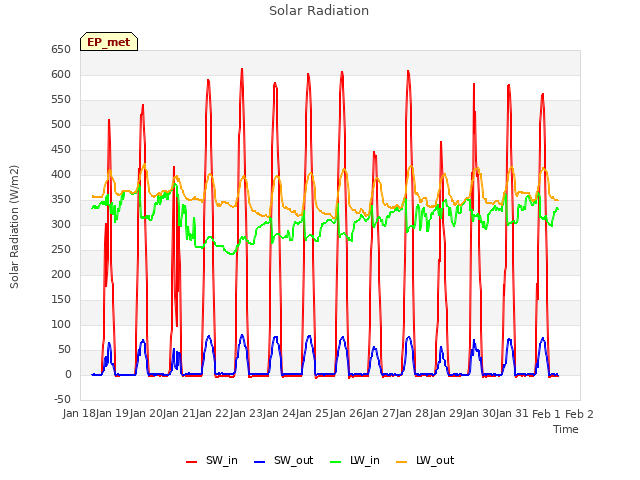The image size is (640, 480).
Task: Click the Time x-axis title
Action: pos(566,429)
